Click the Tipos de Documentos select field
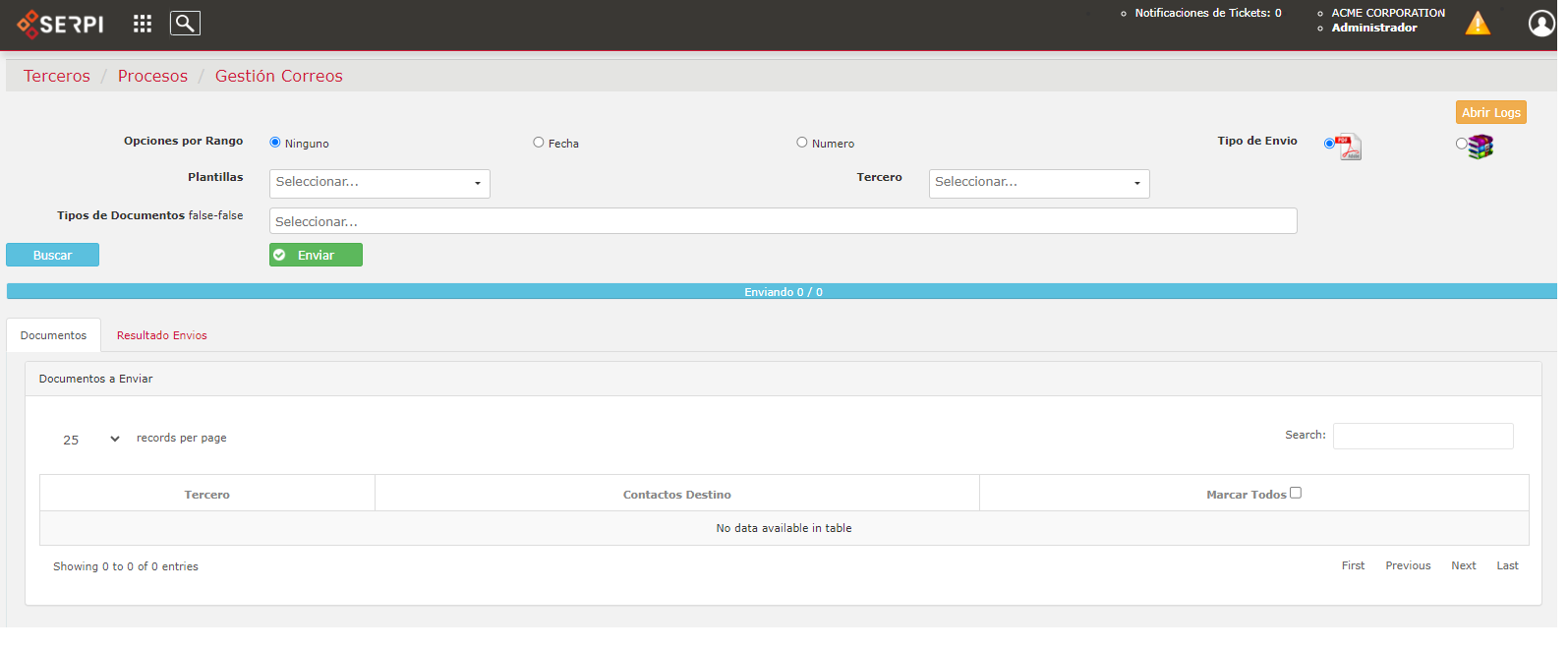The height and width of the screenshot is (650, 1568). (x=784, y=221)
